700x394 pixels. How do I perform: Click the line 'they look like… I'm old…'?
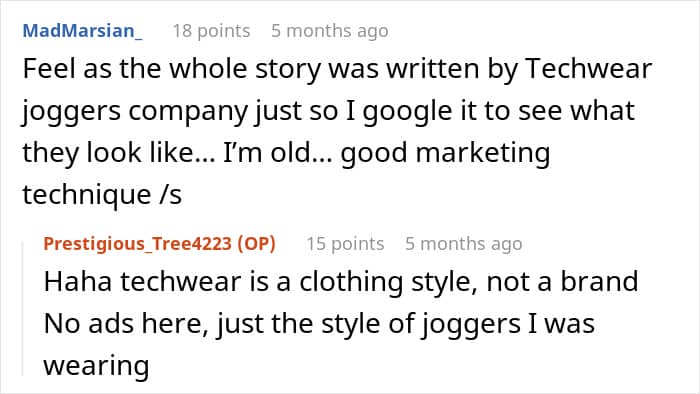[286, 153]
